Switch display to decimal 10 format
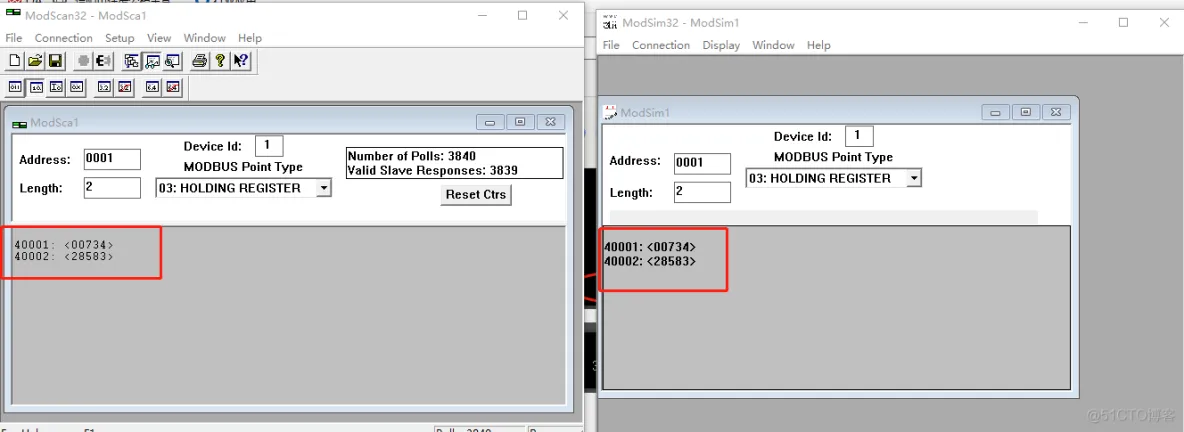Viewport: 1184px width, 432px height. pyautogui.click(x=35, y=88)
